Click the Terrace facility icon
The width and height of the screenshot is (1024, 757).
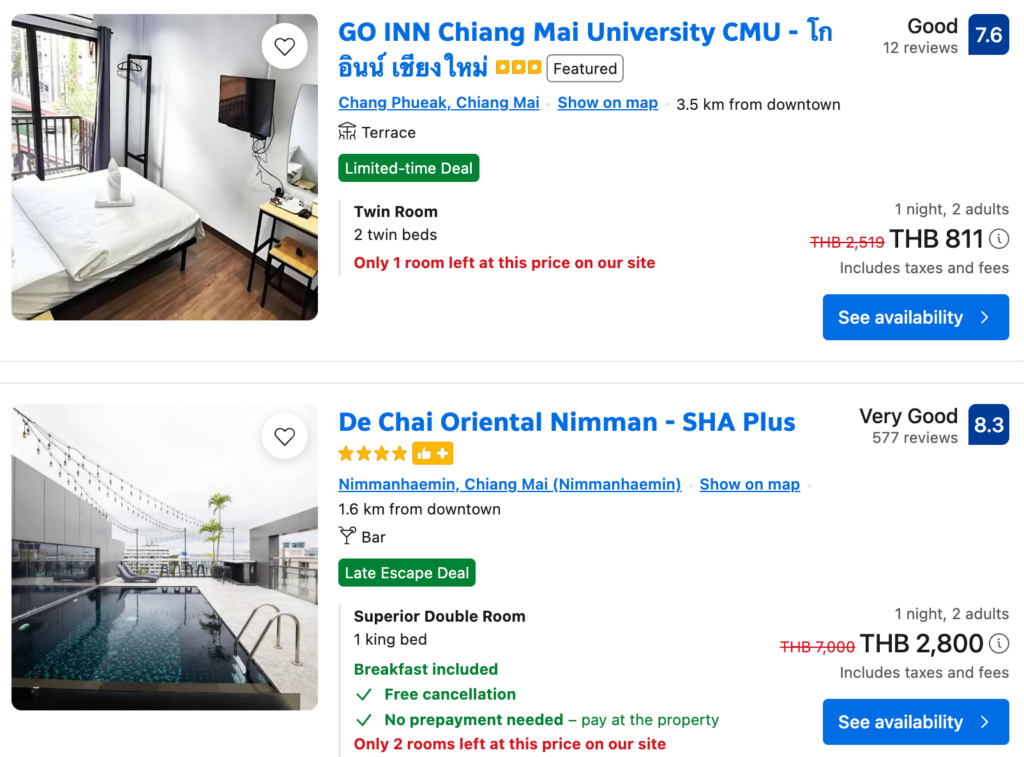coord(347,132)
